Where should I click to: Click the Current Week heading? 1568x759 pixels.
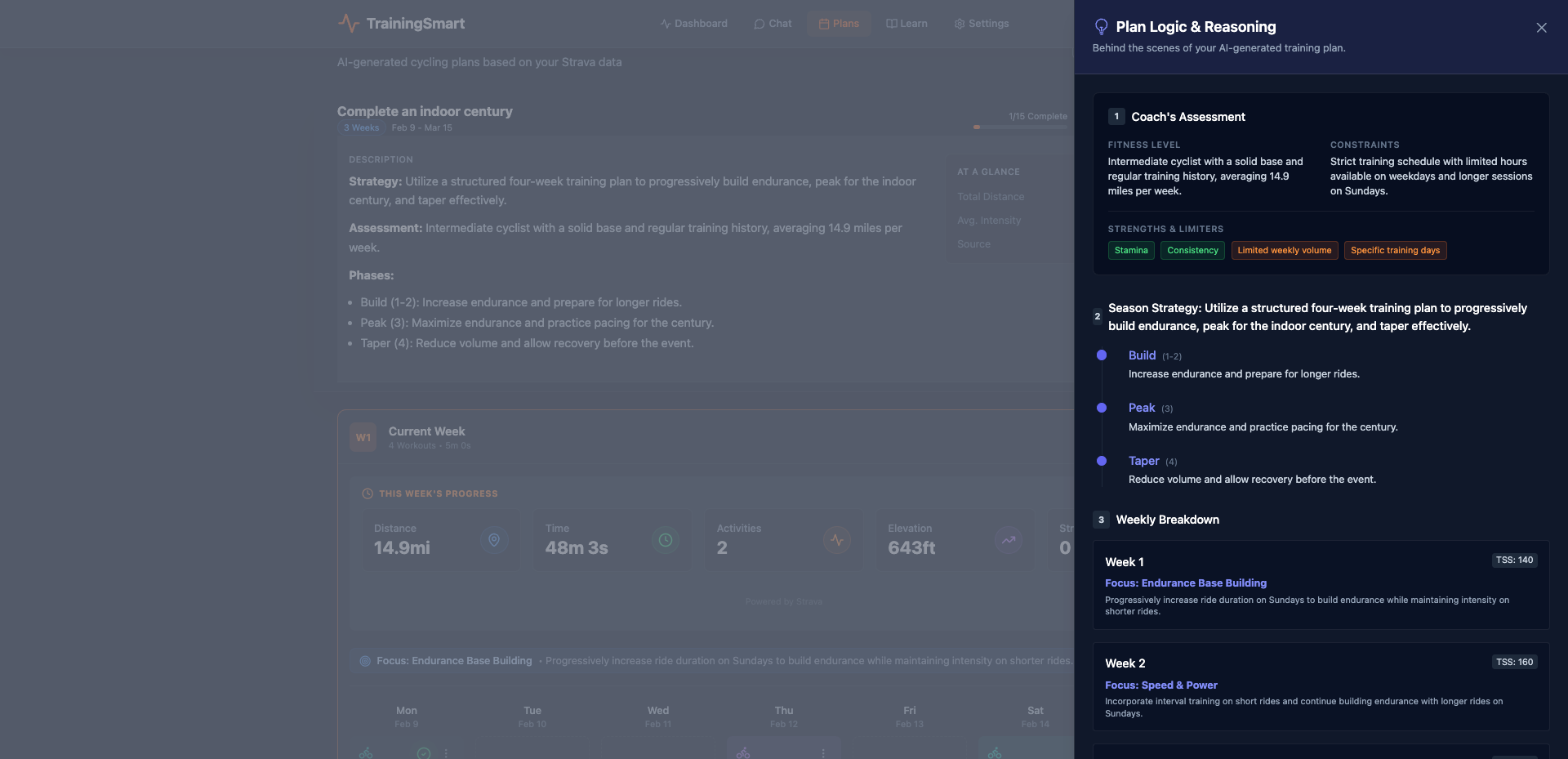[x=426, y=431]
